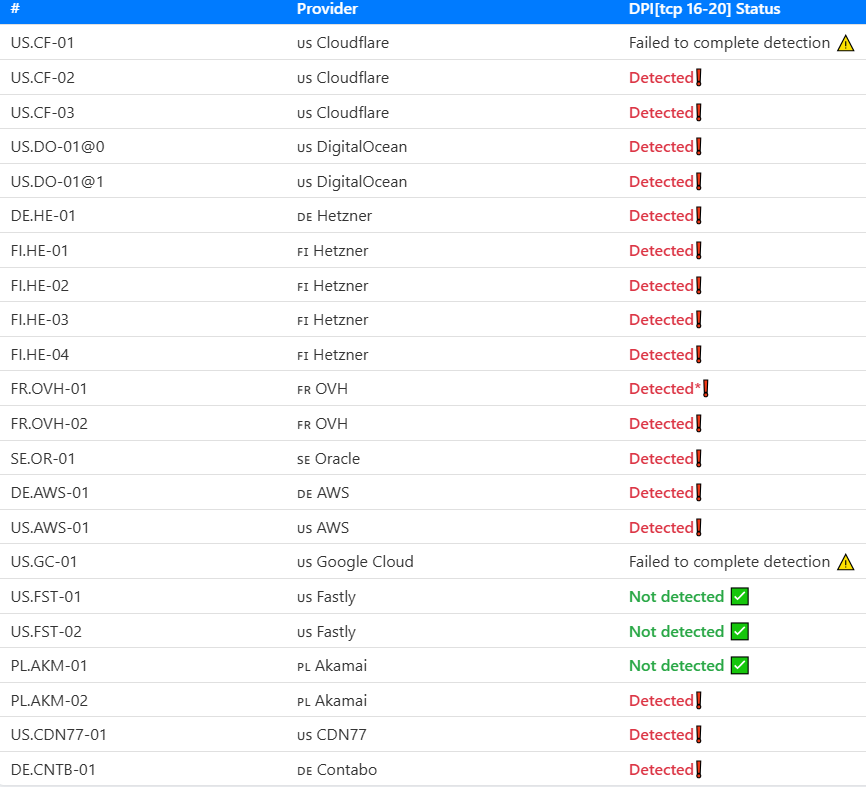866x787 pixels.
Task: Click the green check mark in US.FST-02 row
Action: [x=740, y=631]
